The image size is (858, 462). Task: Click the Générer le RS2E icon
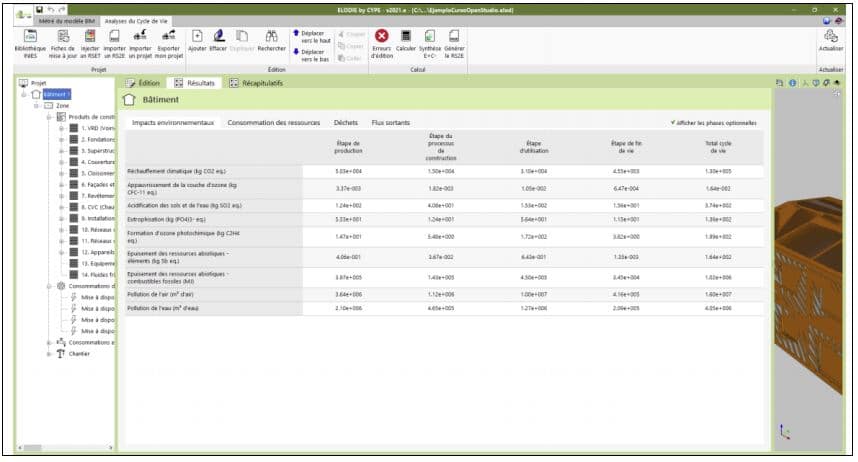pyautogui.click(x=454, y=37)
